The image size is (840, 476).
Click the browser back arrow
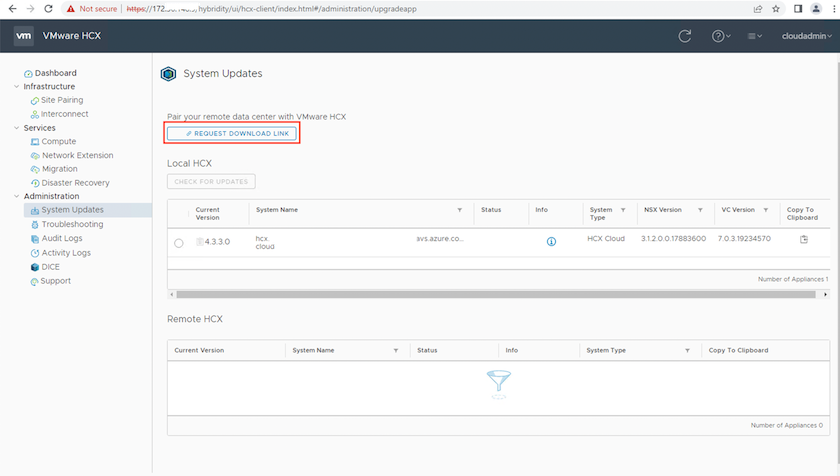point(12,9)
